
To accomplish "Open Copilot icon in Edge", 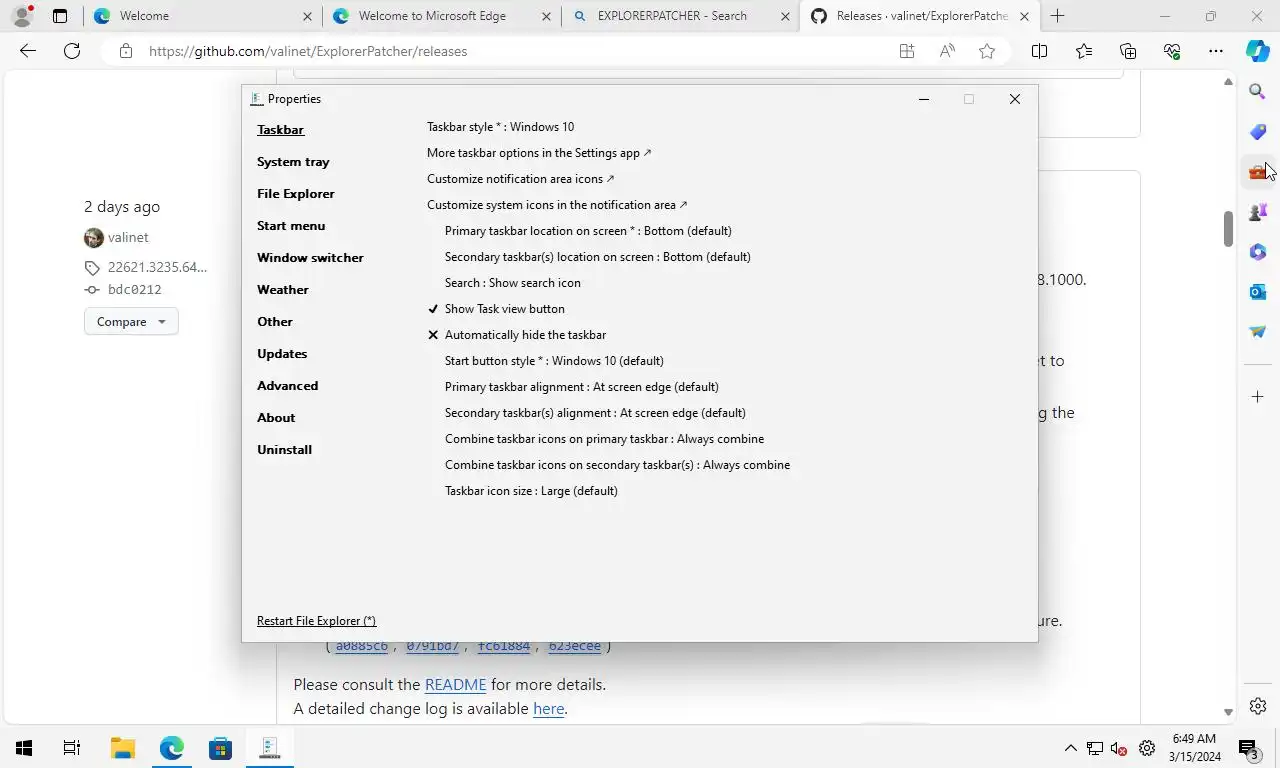I will coord(1258,51).
